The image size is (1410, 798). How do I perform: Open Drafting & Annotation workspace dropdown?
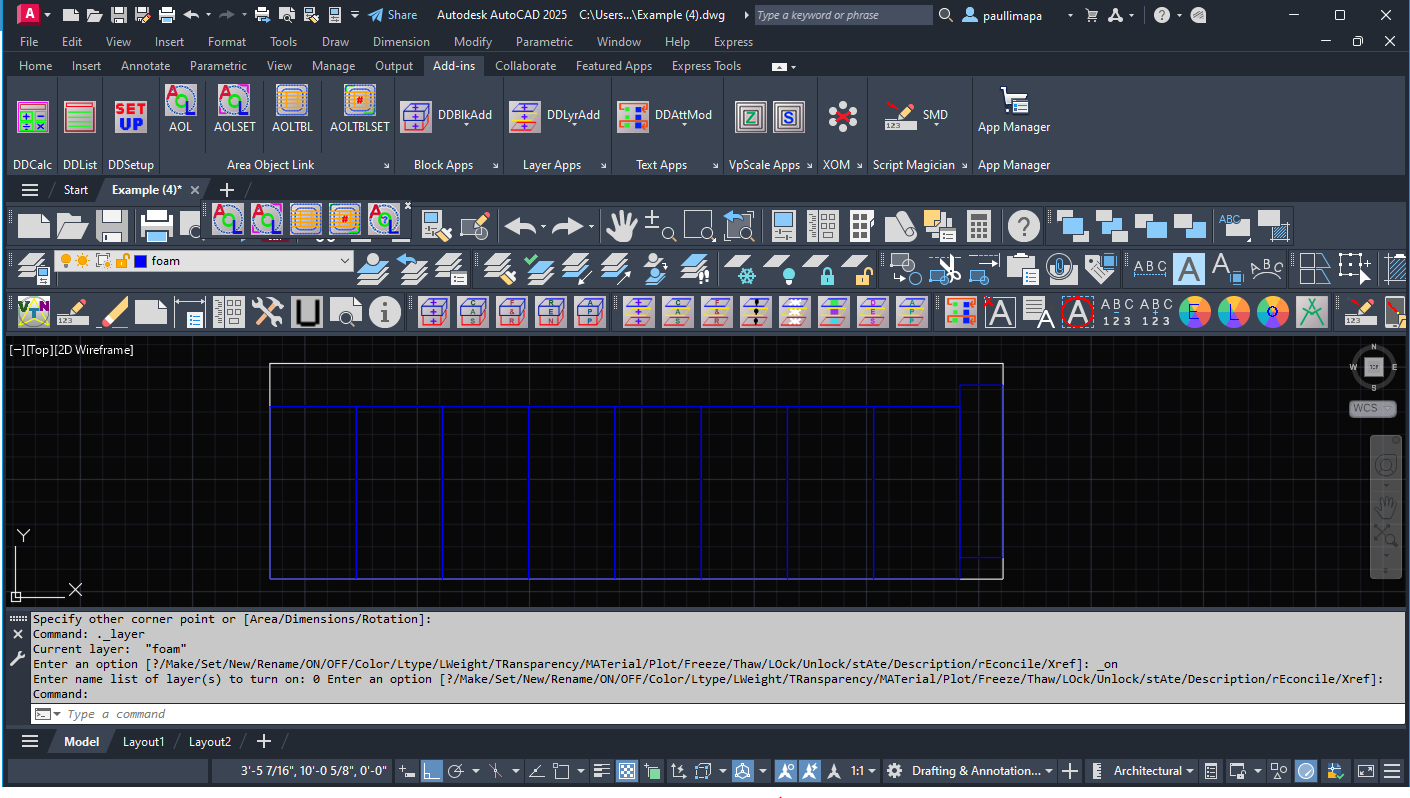[982, 771]
